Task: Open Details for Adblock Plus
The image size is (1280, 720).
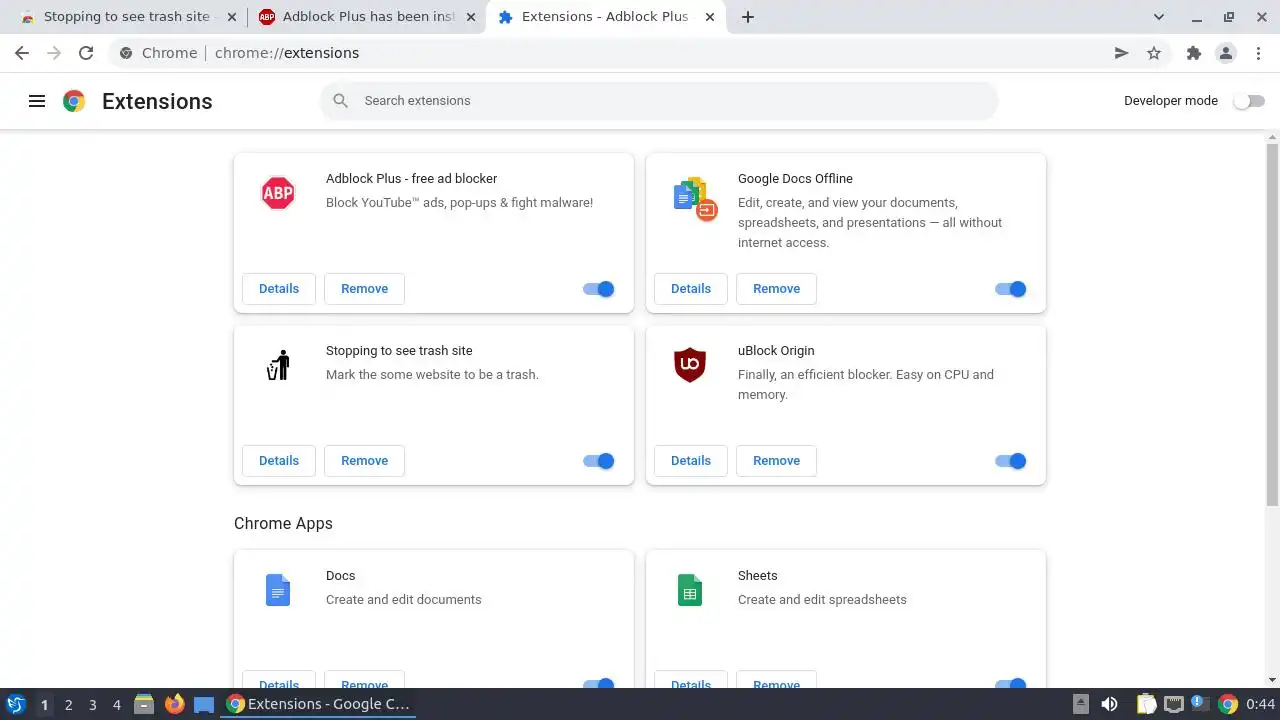Action: tap(279, 289)
